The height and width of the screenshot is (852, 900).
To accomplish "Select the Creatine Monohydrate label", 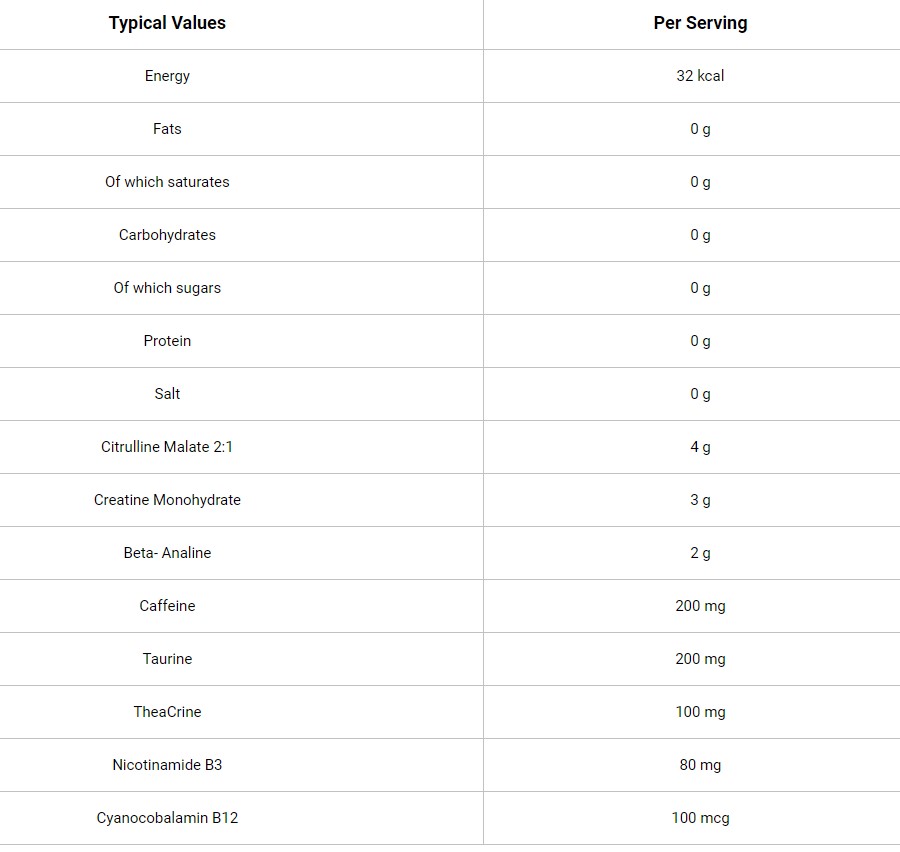I will tap(167, 500).
